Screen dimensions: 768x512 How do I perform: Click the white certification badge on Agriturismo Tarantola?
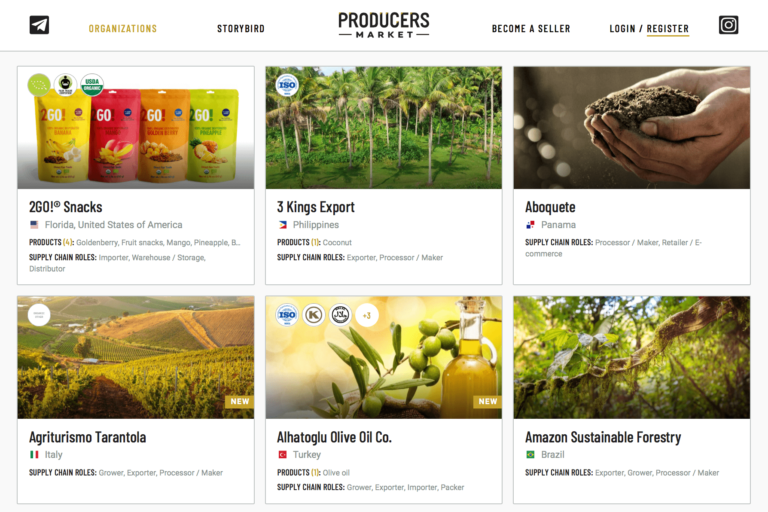tap(39, 315)
